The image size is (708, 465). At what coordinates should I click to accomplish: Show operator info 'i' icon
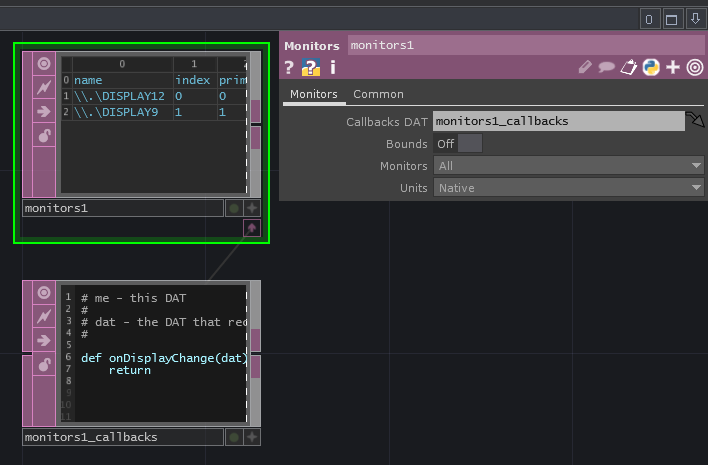click(x=332, y=67)
